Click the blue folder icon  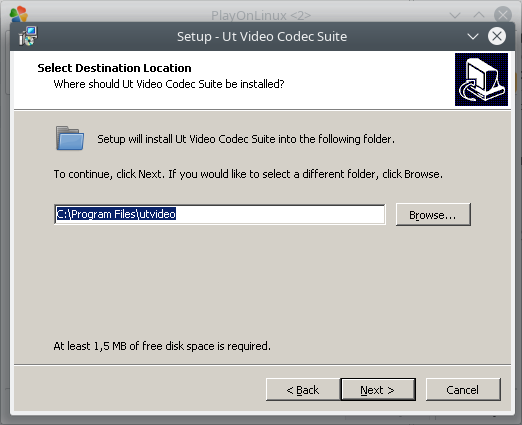coord(70,138)
